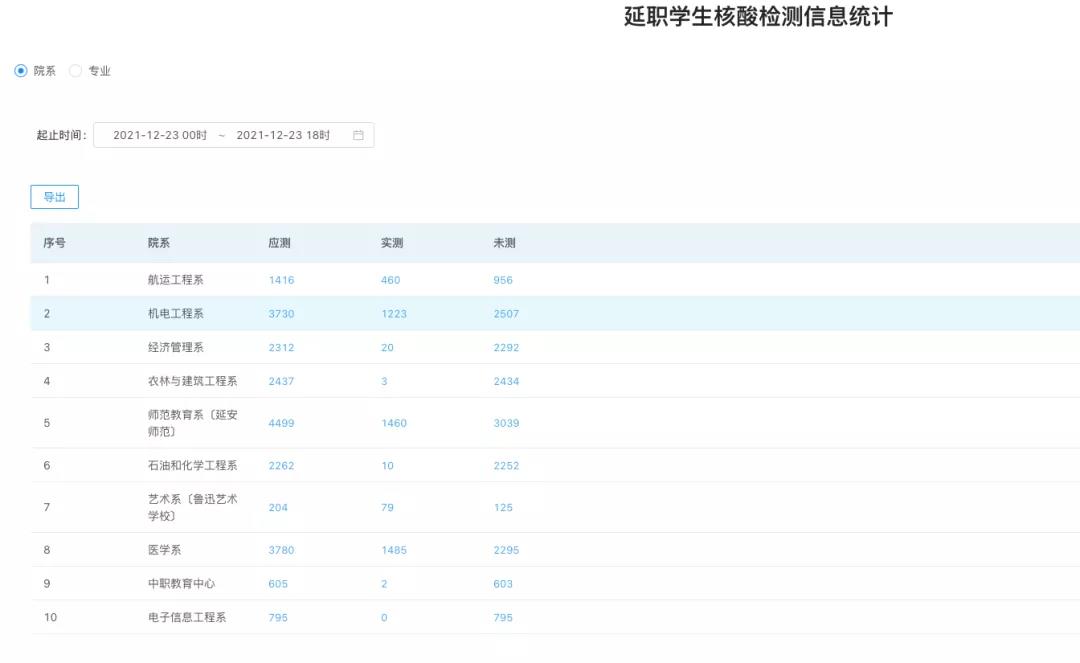
Task: Click department name 师范教育系（延安师范）
Action: (x=192, y=423)
